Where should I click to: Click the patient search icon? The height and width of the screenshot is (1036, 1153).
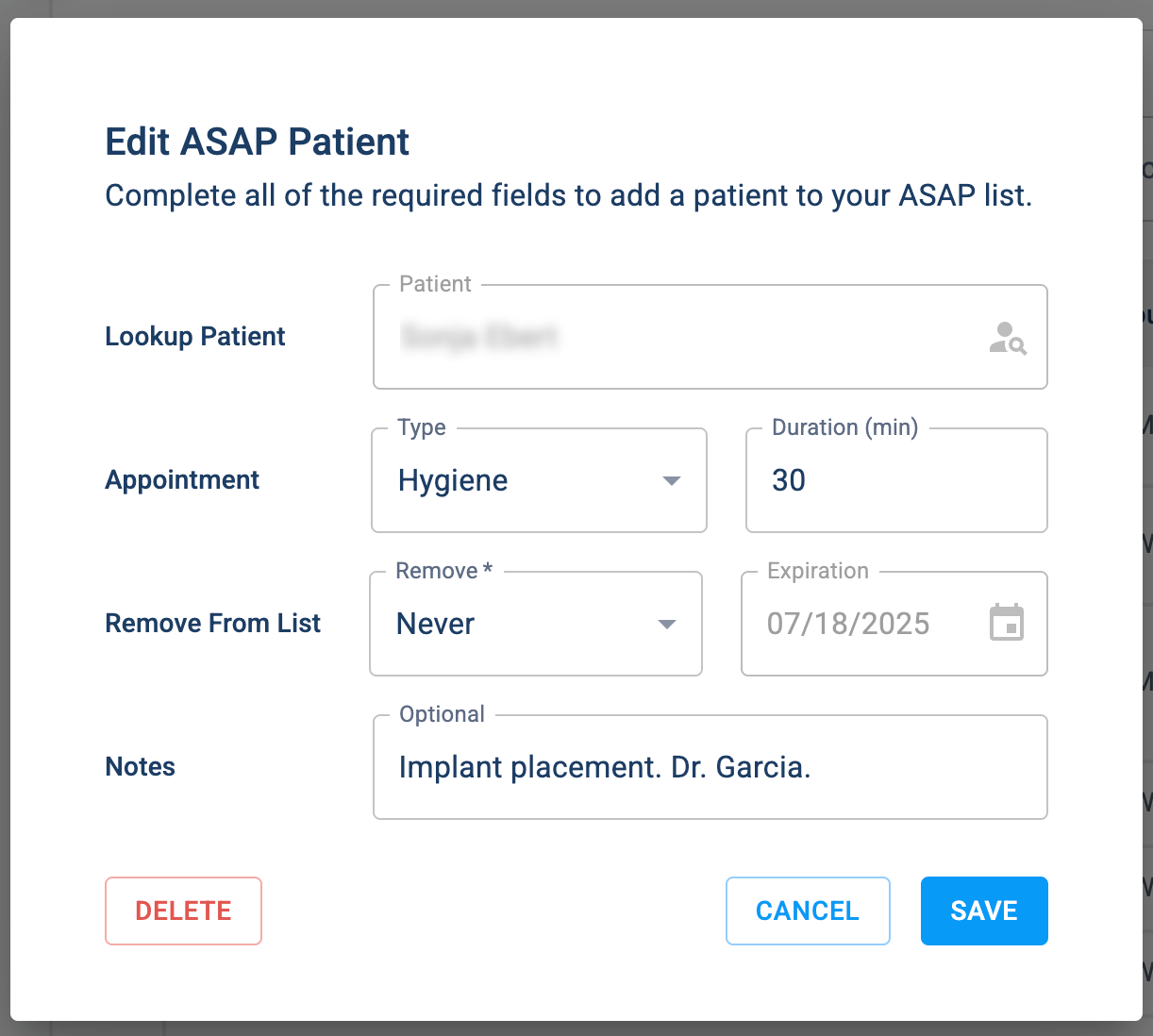coord(1008,338)
